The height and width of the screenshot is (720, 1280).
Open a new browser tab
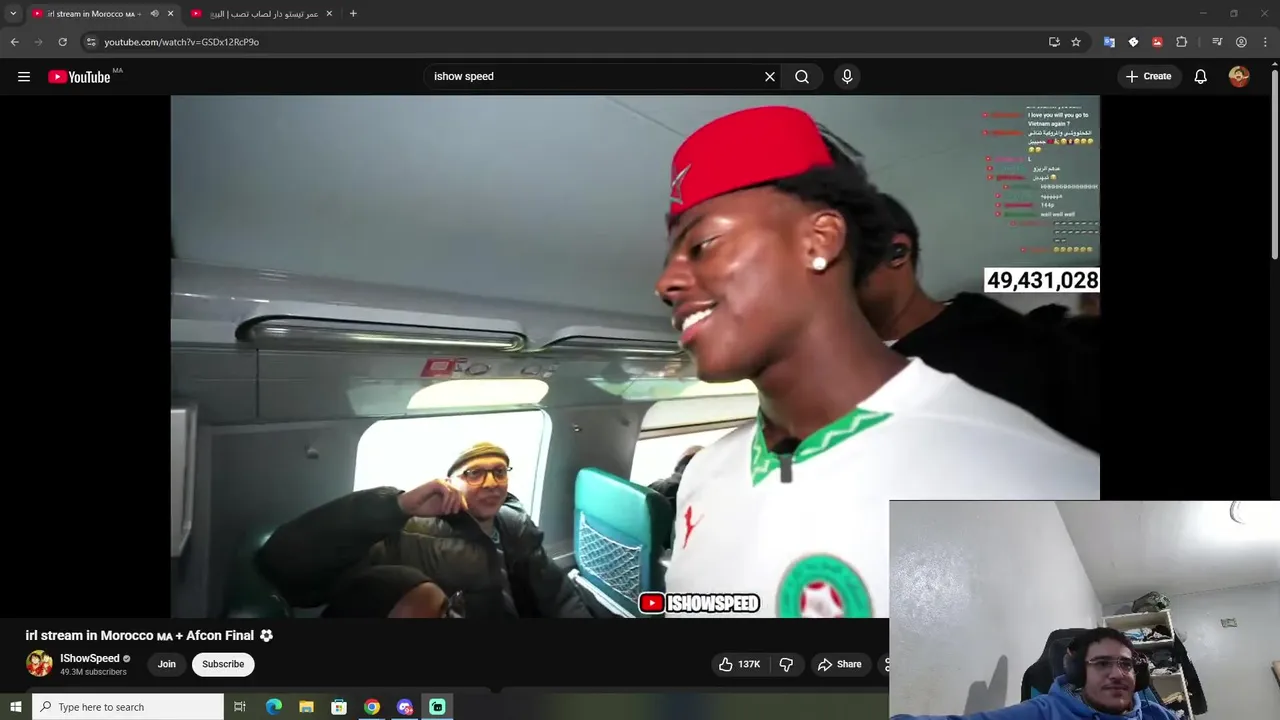click(353, 13)
